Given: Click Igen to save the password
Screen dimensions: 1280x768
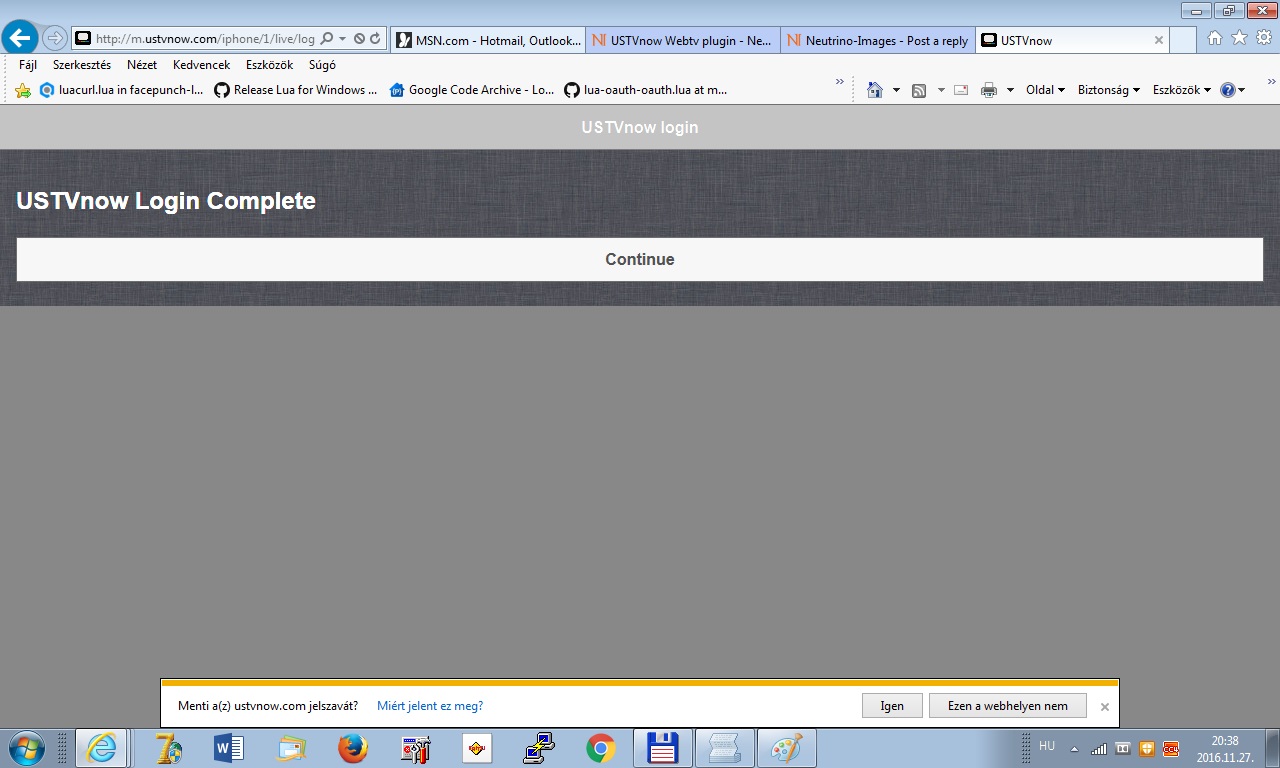Looking at the screenshot, I should (892, 706).
